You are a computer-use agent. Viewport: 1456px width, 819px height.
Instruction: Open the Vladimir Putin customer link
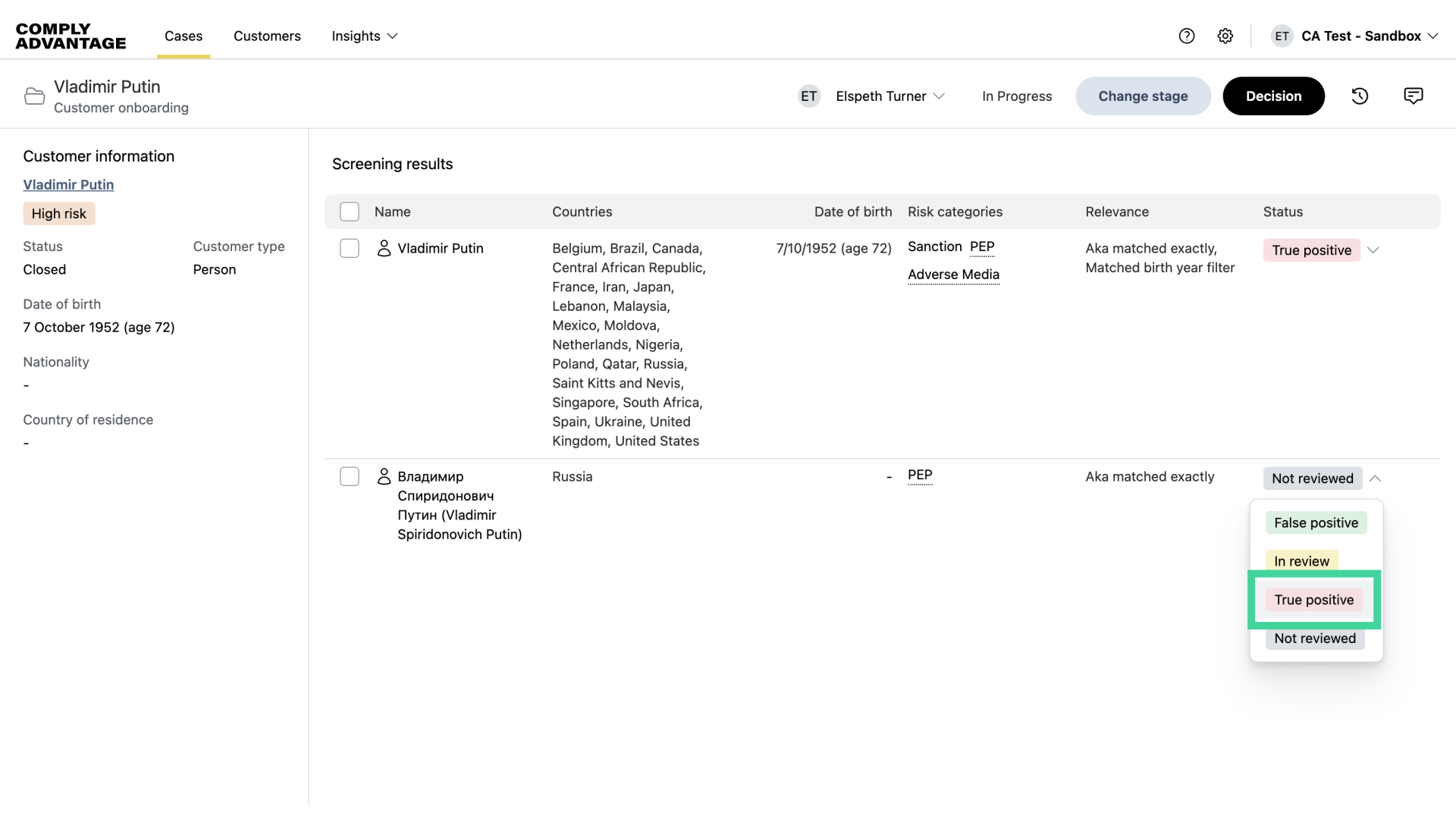[68, 184]
